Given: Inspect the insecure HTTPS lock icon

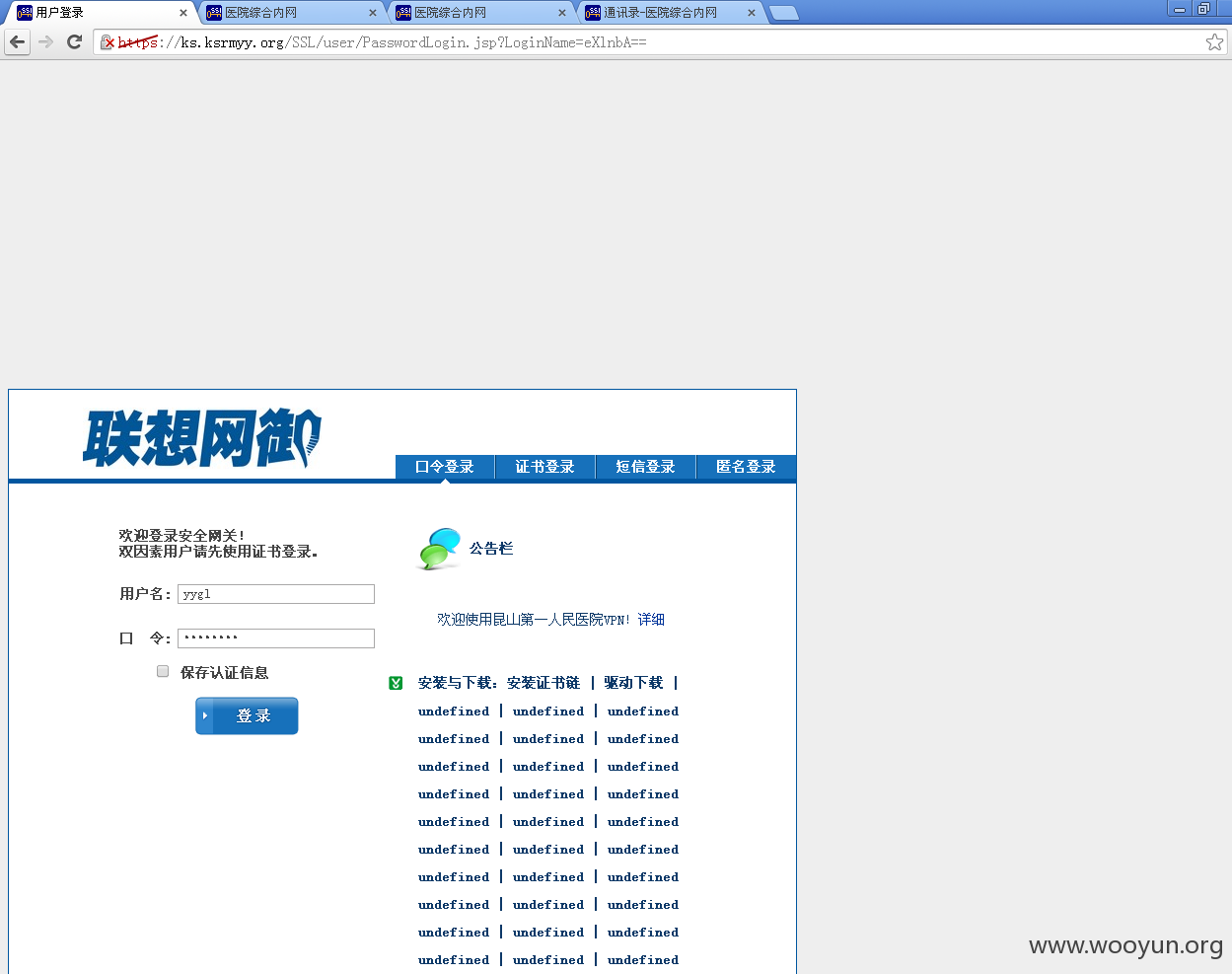Looking at the screenshot, I should (108, 42).
